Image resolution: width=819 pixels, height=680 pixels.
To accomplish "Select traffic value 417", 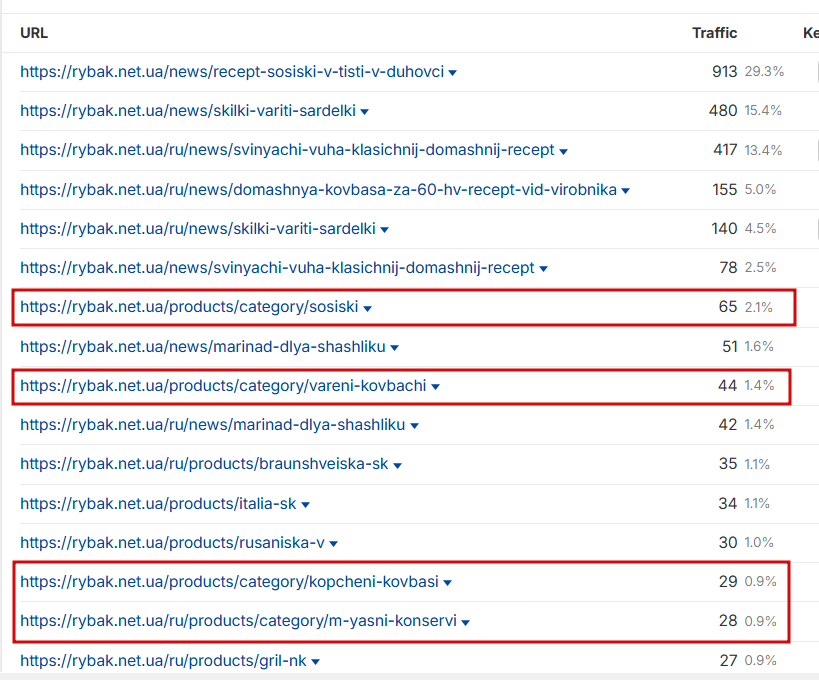I will (725, 150).
